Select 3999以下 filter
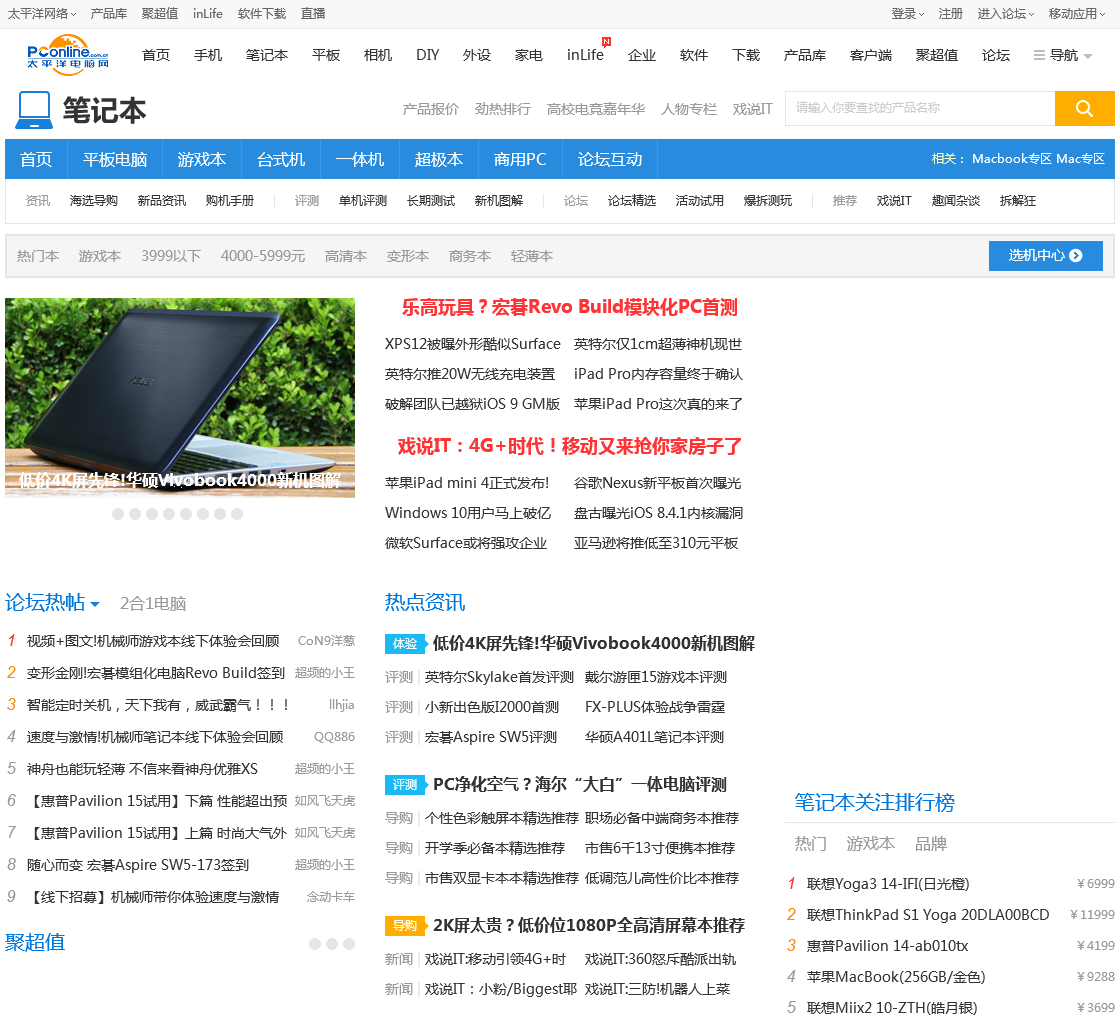The height and width of the screenshot is (1018, 1120). point(171,256)
